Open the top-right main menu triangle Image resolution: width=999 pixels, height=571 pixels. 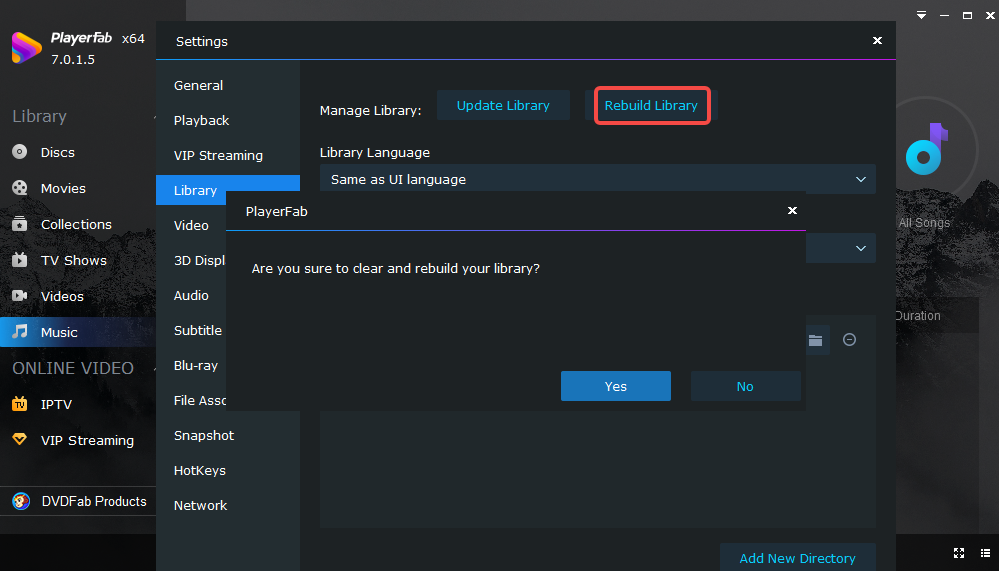[921, 15]
